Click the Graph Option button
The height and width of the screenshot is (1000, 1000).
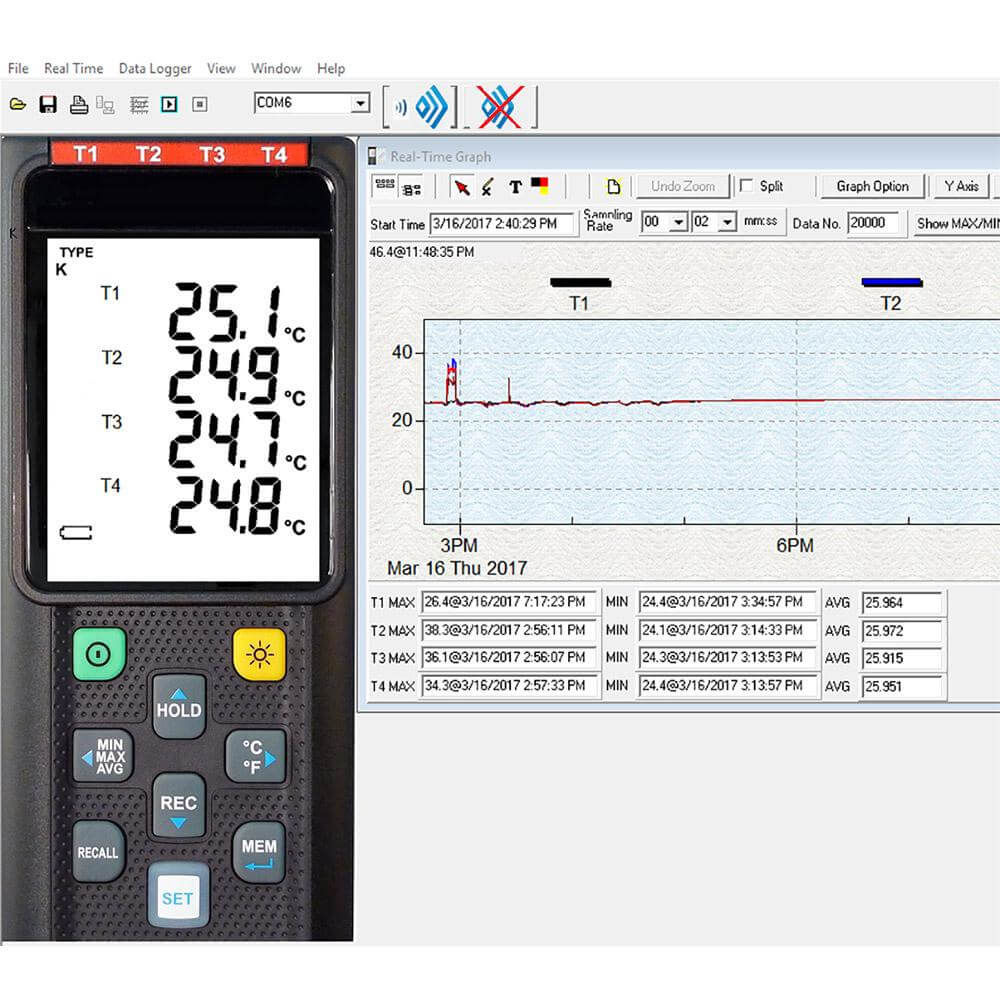tap(872, 186)
